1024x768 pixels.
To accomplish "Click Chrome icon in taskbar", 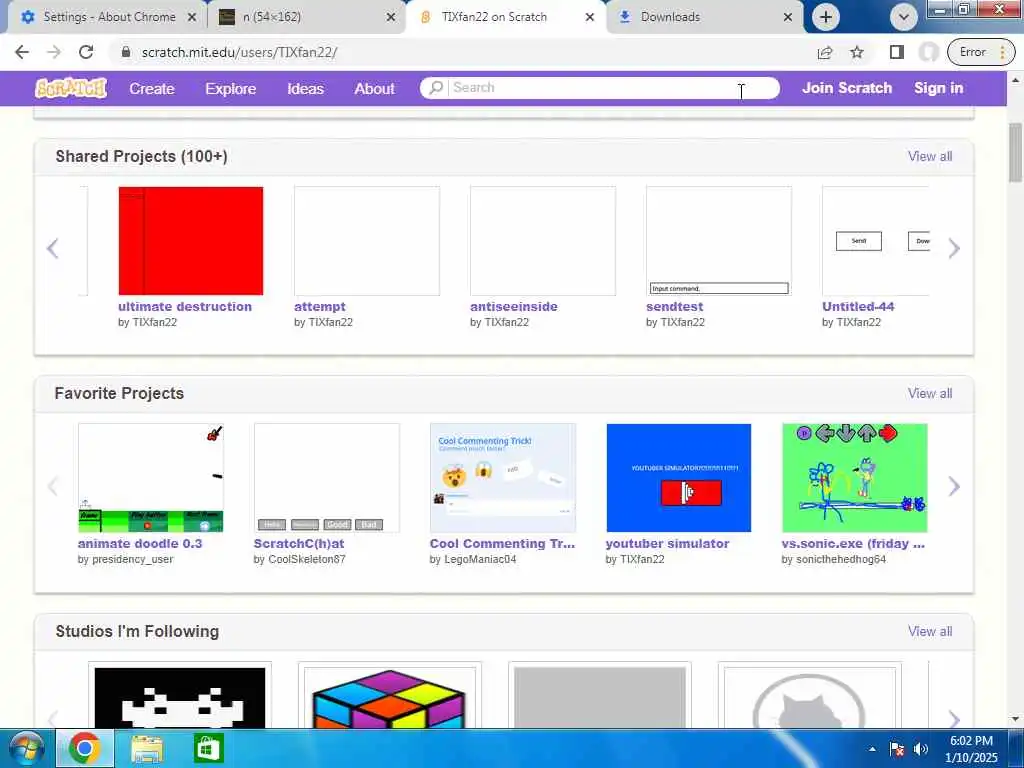I will click(84, 748).
